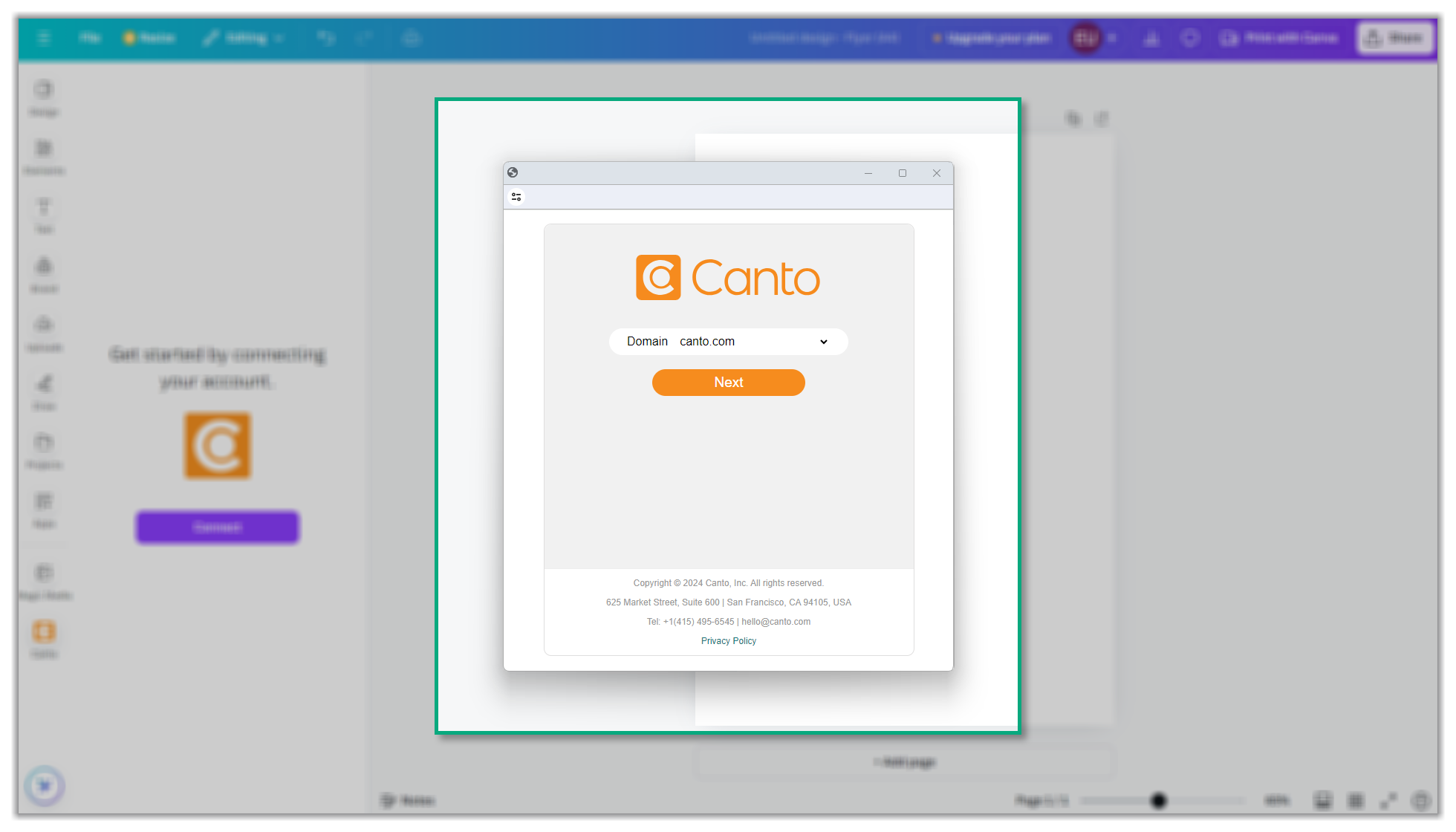Viewport: 1456px width, 832px height.
Task: Open the Uploads tab in Canva sidebar
Action: pos(44,334)
